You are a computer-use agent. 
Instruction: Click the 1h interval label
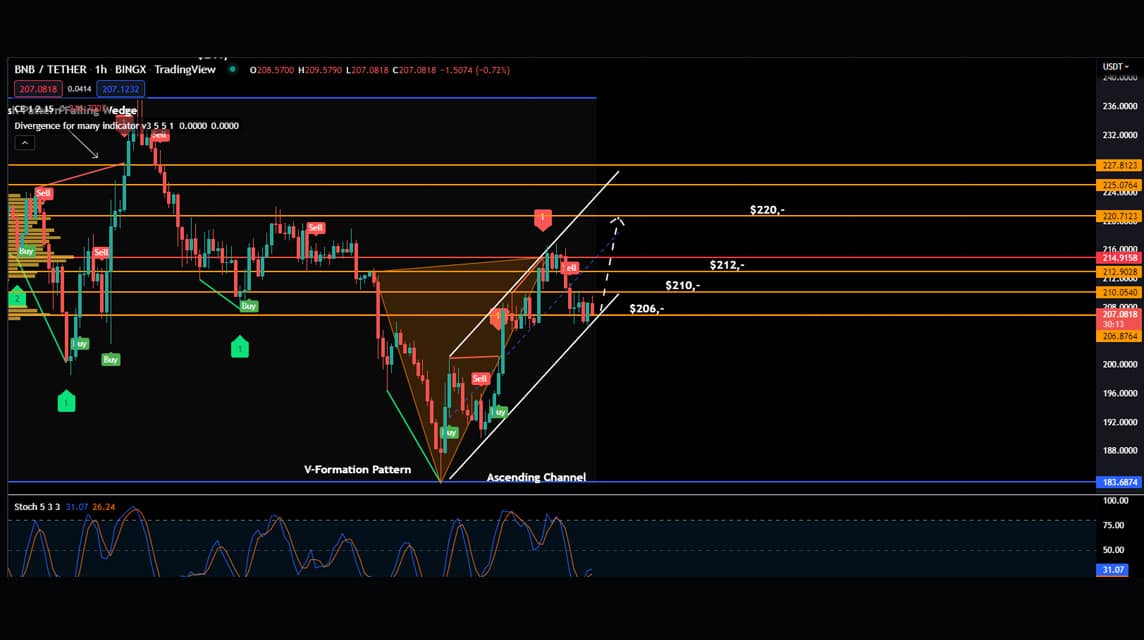point(101,69)
